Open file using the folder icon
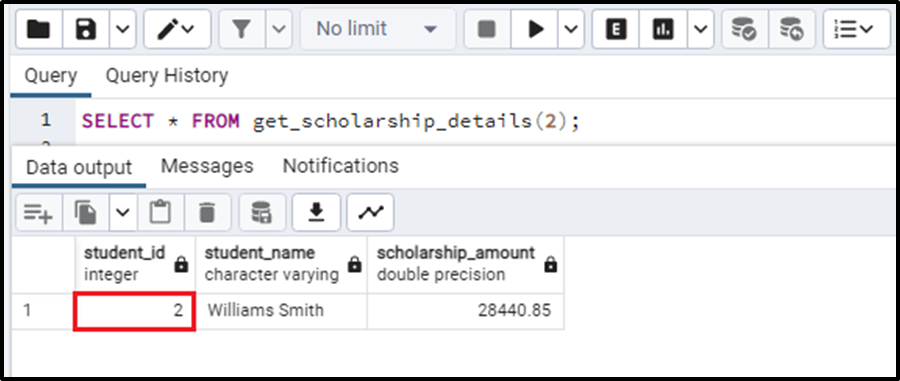Screen dimensions: 900x381 38,29
